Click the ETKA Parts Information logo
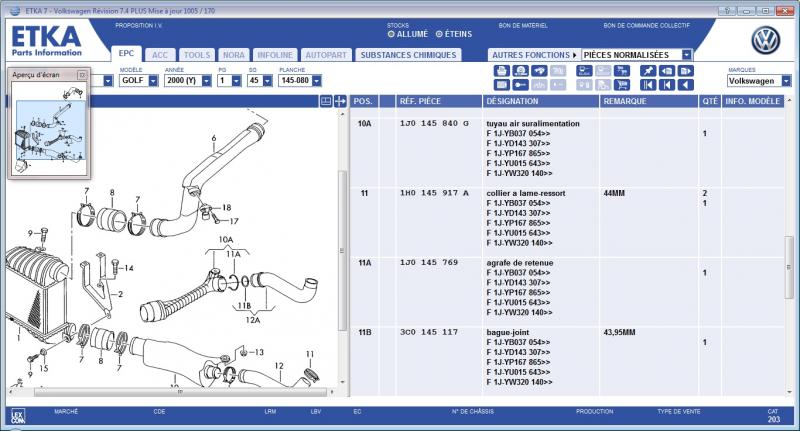The height and width of the screenshot is (431, 800). click(x=46, y=41)
